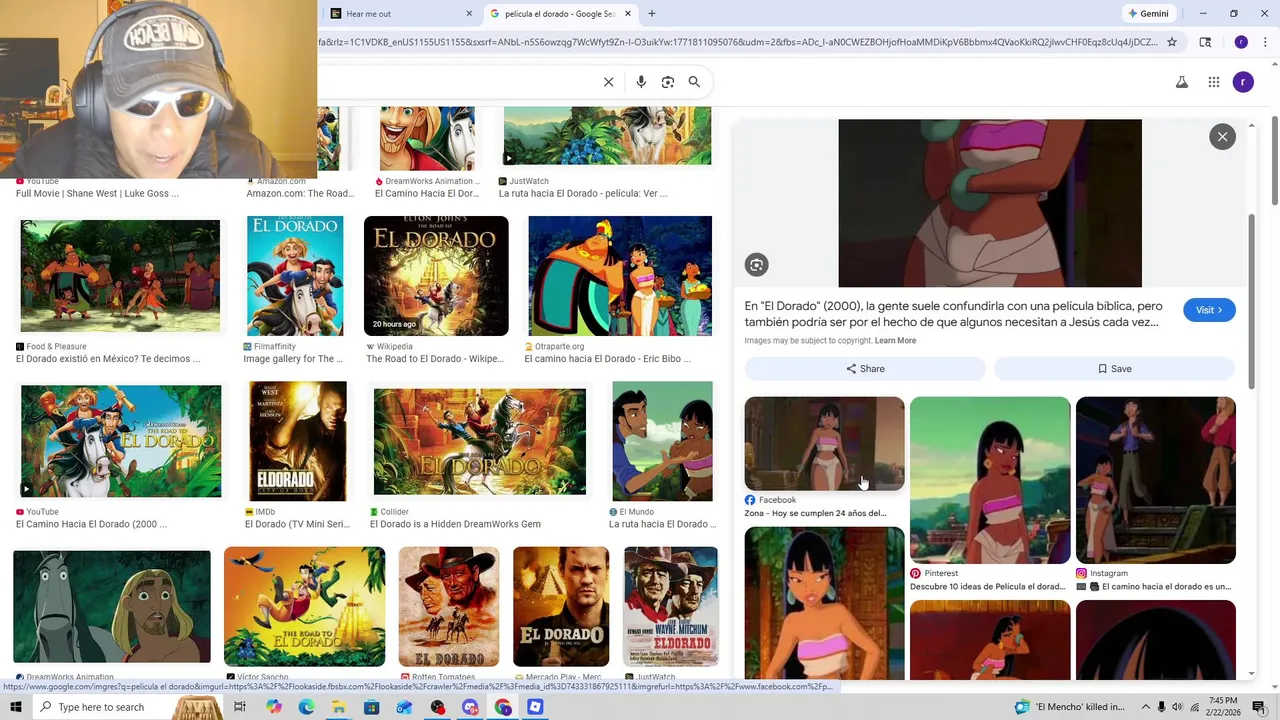Open the Windows Start menu
This screenshot has height=720, width=1280.
pyautogui.click(x=16, y=707)
